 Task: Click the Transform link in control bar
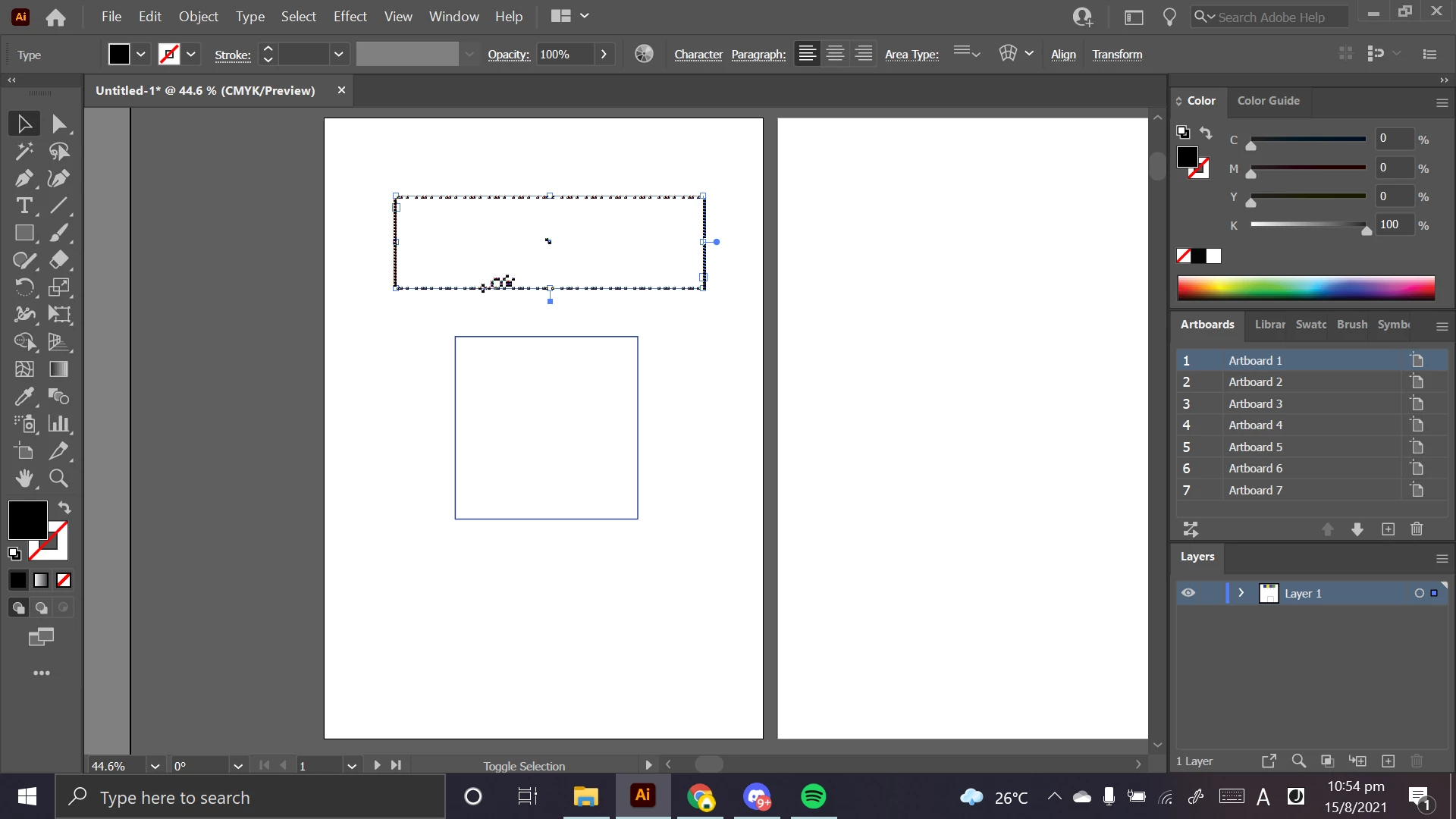coord(1117,55)
